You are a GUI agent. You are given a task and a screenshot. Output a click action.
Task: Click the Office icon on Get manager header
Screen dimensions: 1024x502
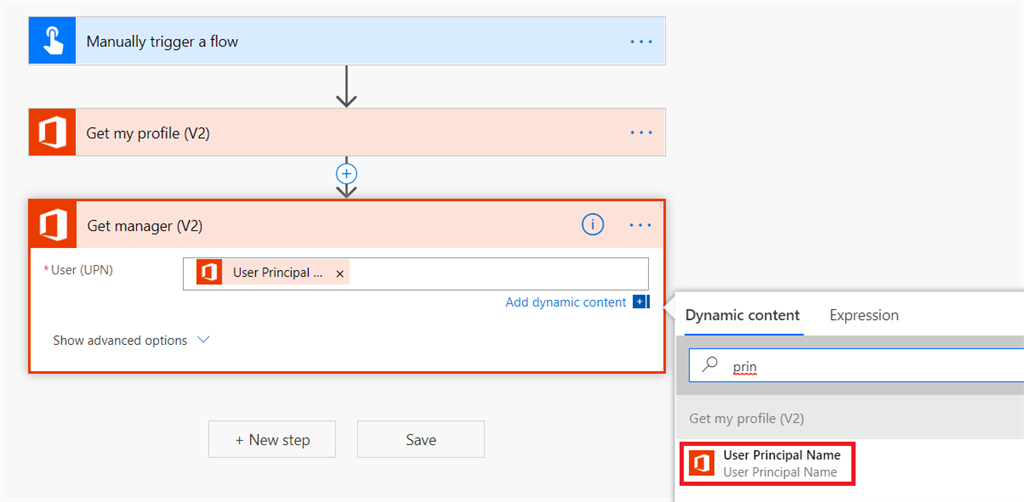53,225
